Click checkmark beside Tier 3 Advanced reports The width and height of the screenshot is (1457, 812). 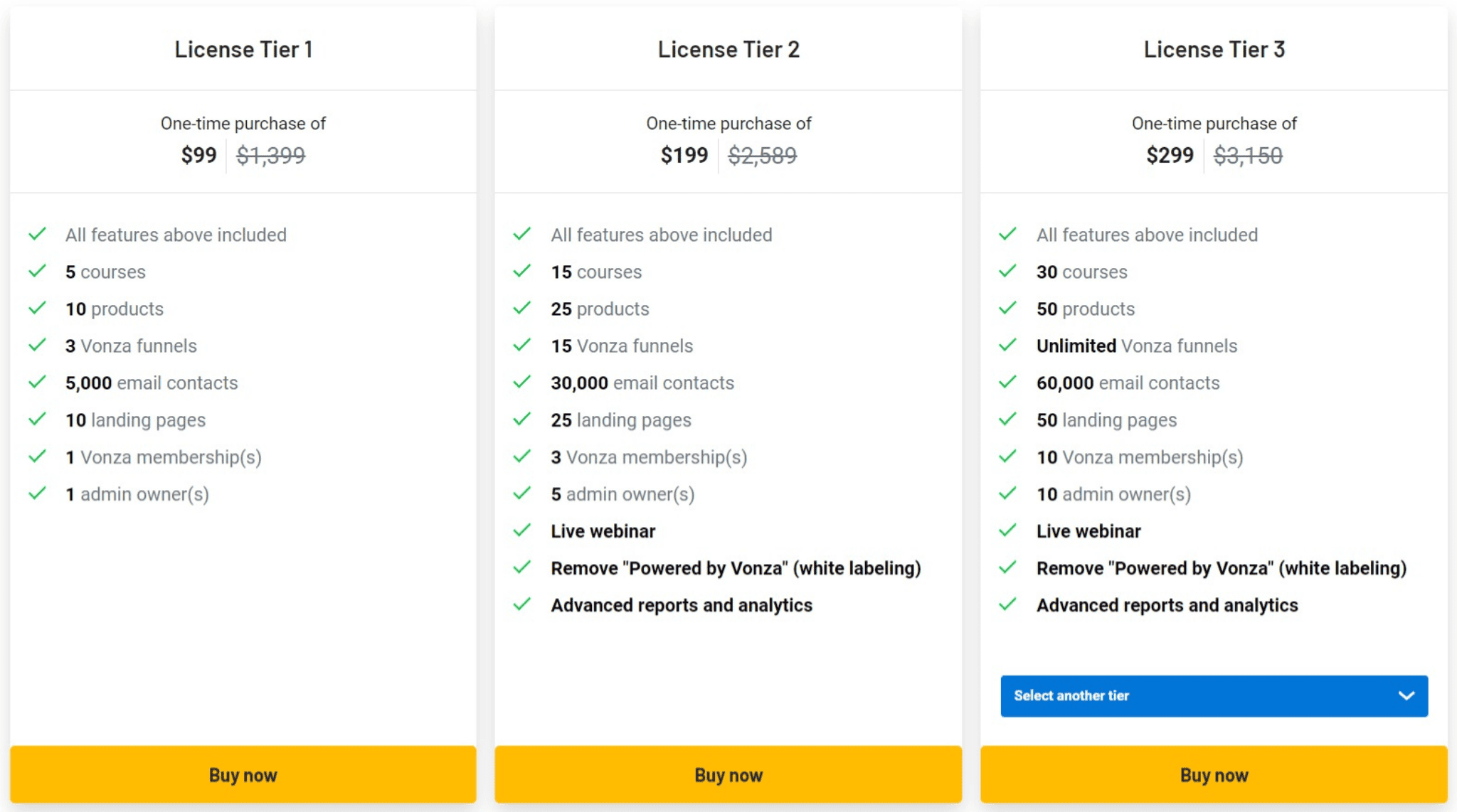pyautogui.click(x=1007, y=604)
